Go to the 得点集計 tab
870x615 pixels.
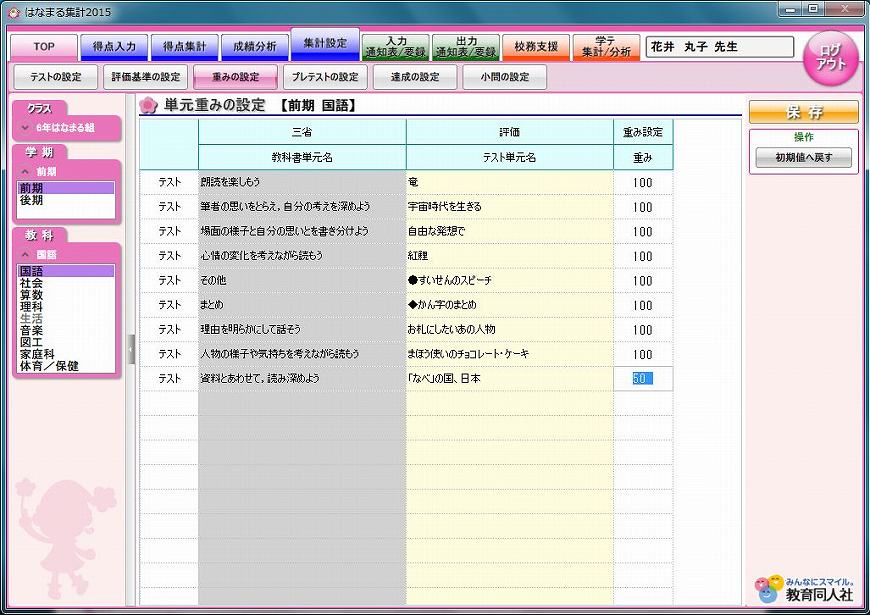tap(184, 47)
